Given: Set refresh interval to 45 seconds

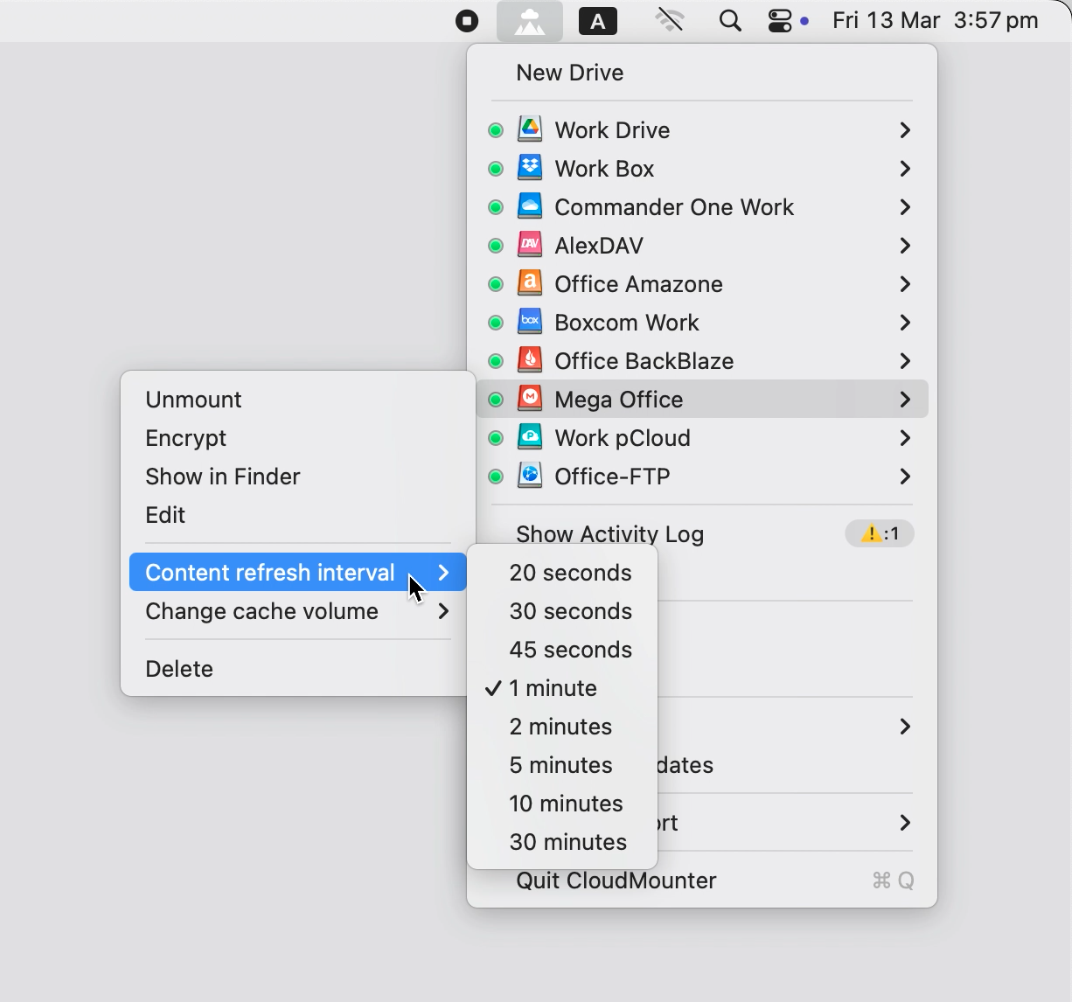Looking at the screenshot, I should (562, 649).
